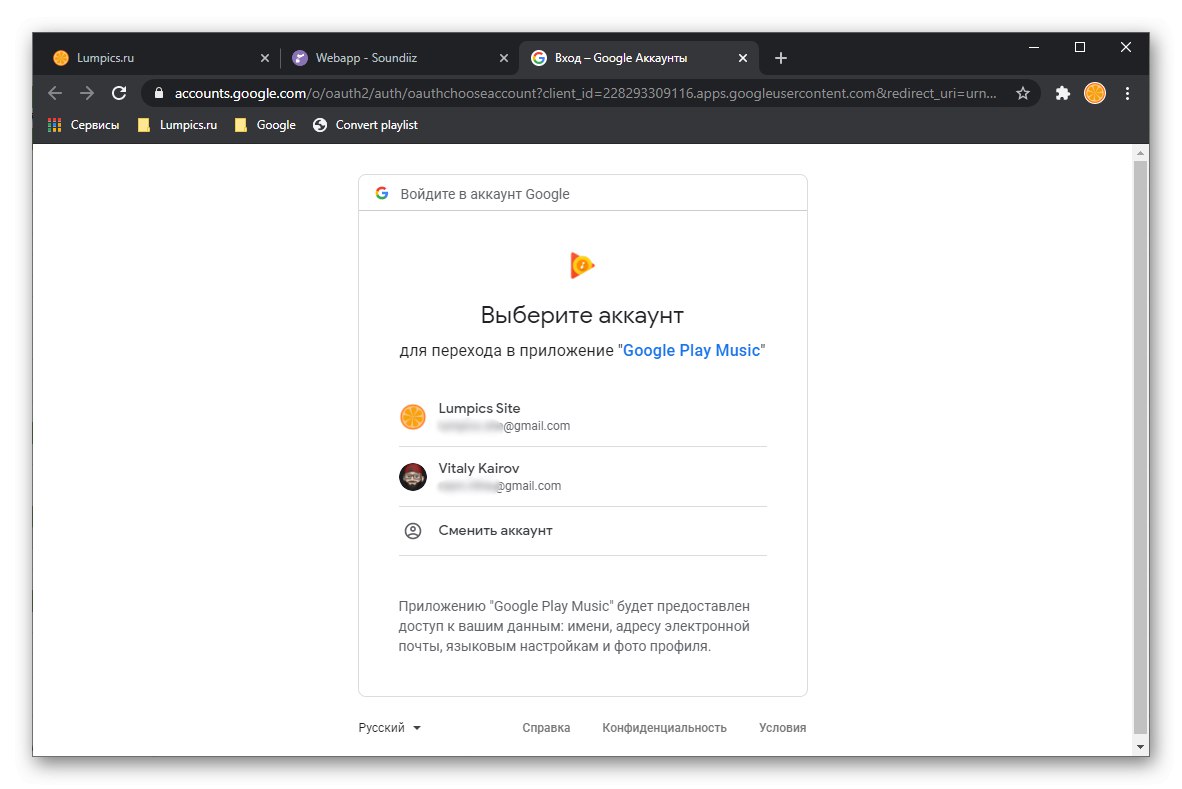Close the Lumpics.ru tab
1182x789 pixels.
coord(265,58)
